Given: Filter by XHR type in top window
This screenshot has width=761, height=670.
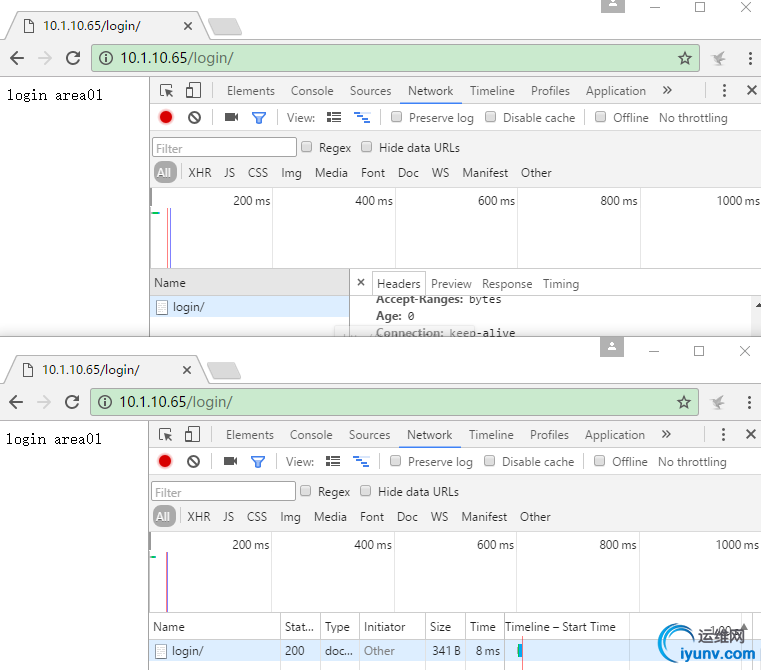Looking at the screenshot, I should [199, 173].
